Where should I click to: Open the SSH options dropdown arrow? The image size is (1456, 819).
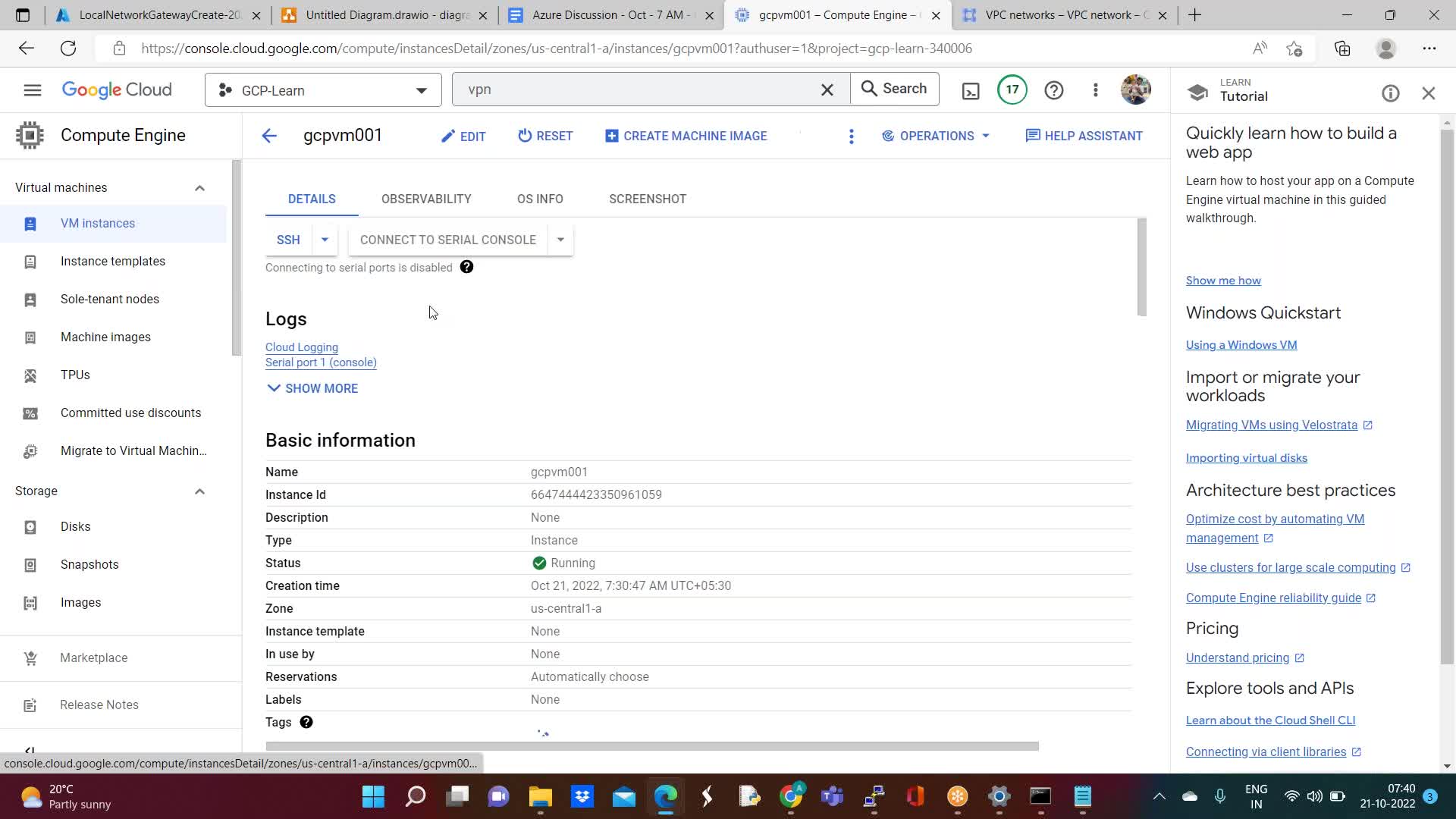pos(325,240)
